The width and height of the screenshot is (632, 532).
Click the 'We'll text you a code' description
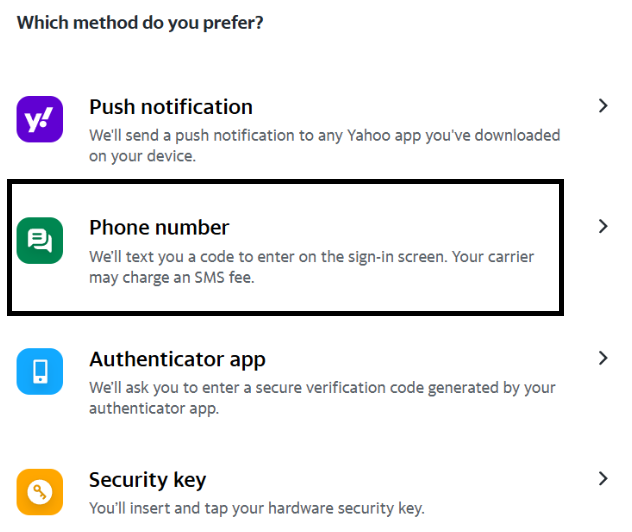[311, 257]
